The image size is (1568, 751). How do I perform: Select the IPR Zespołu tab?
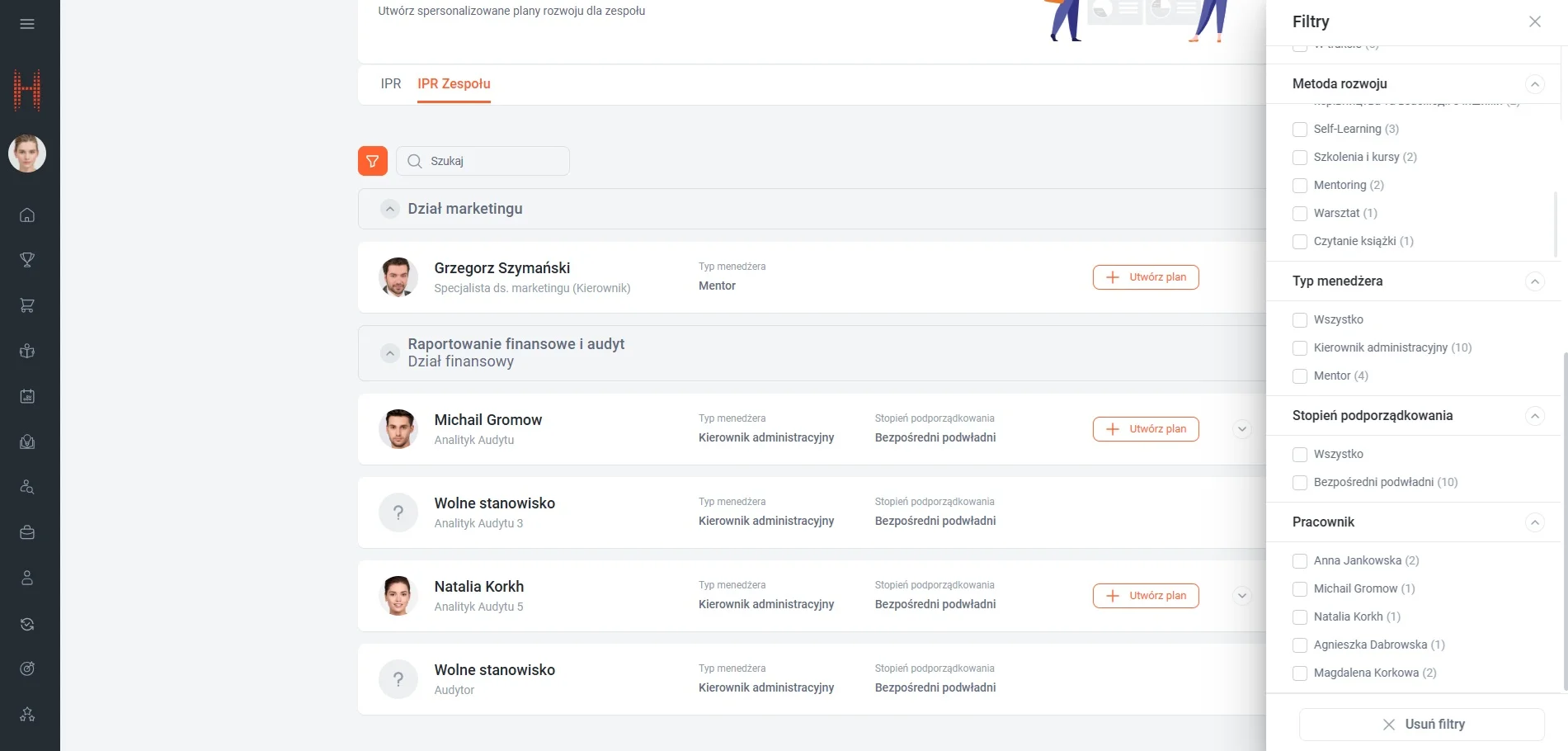tap(454, 83)
